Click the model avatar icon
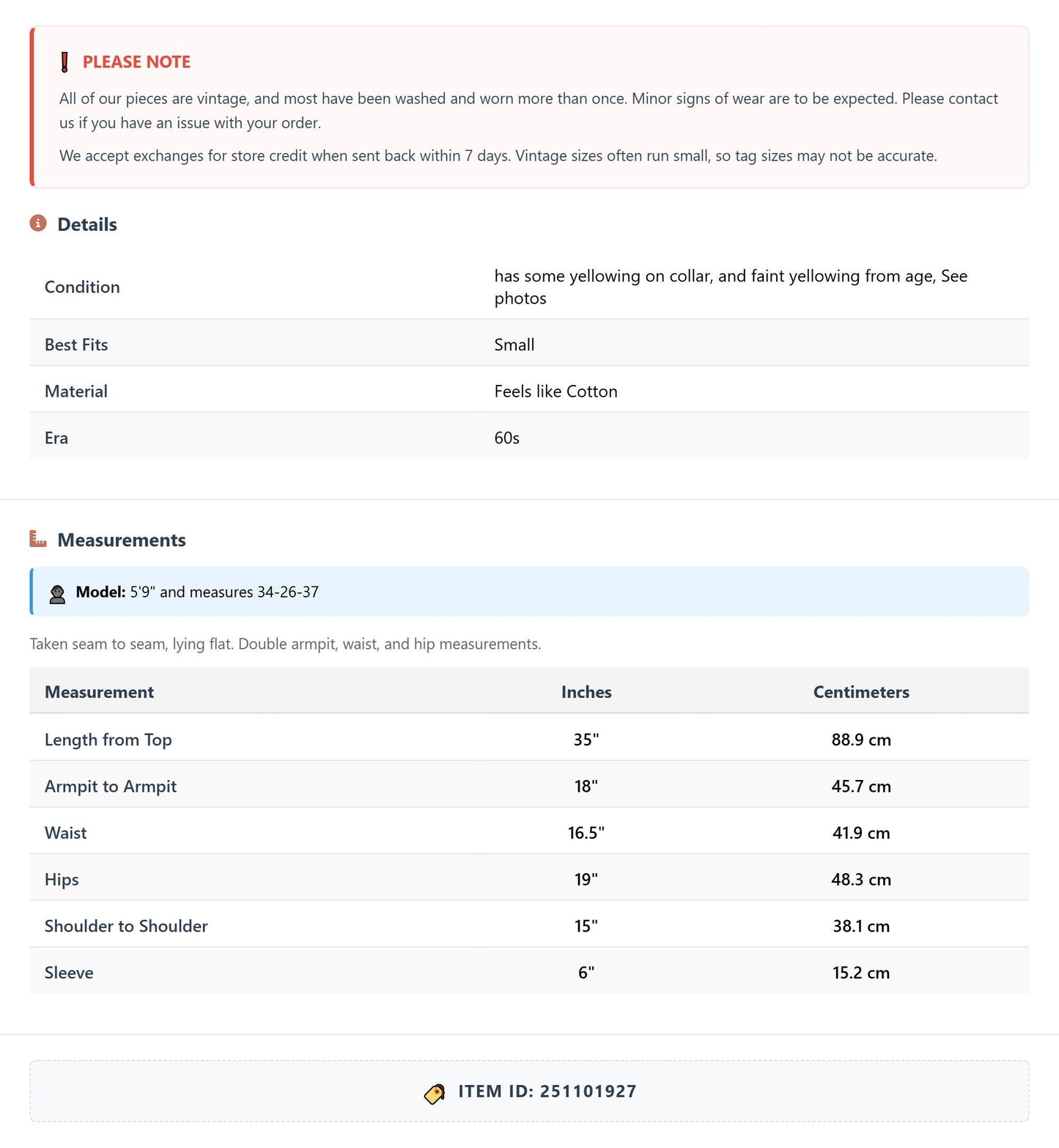Image resolution: width=1059 pixels, height=1148 pixels. pyautogui.click(x=57, y=593)
